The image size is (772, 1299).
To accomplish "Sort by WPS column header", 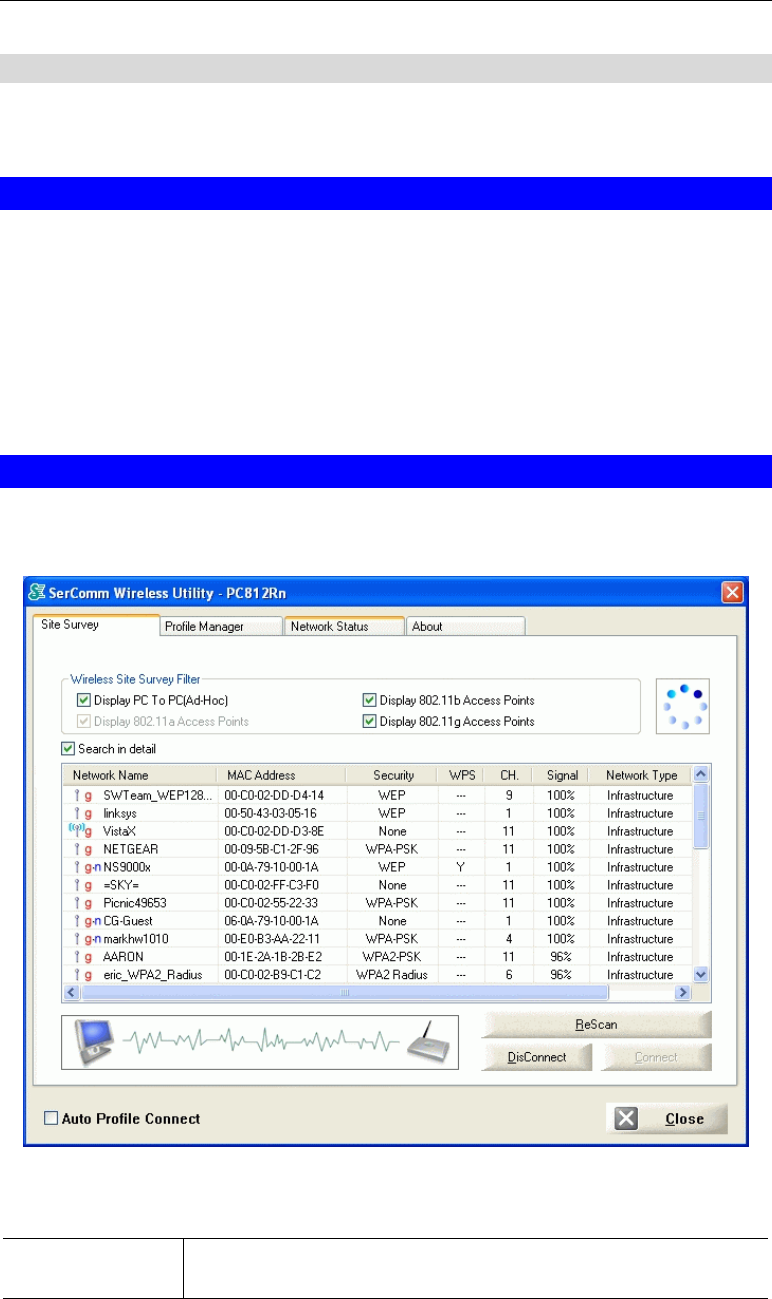I will (x=460, y=775).
